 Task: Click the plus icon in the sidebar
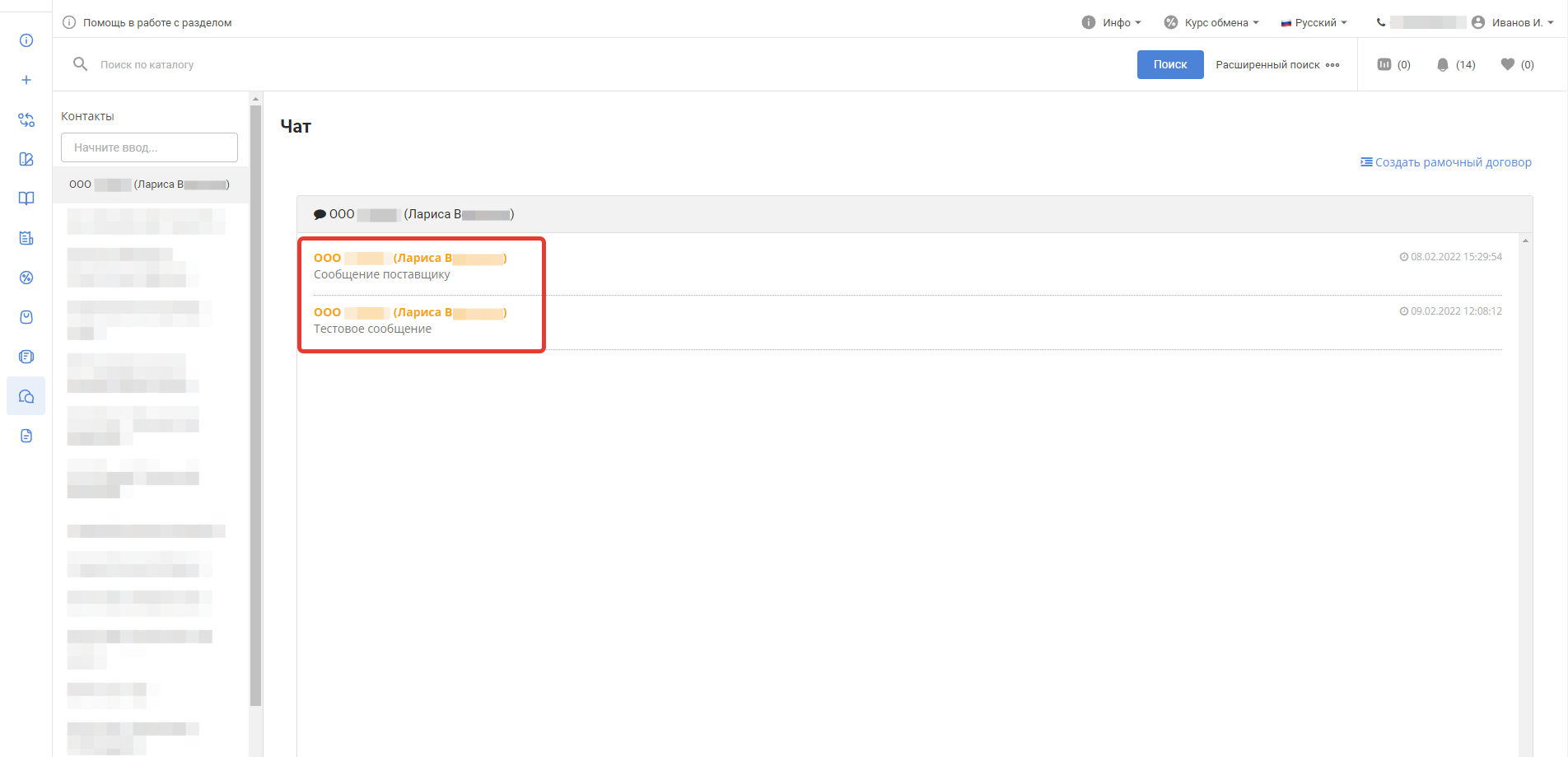point(26,80)
